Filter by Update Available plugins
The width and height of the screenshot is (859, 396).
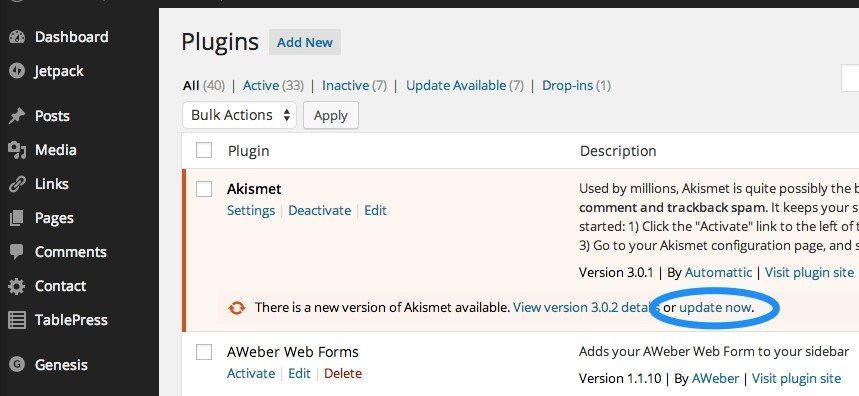pyautogui.click(x=465, y=85)
